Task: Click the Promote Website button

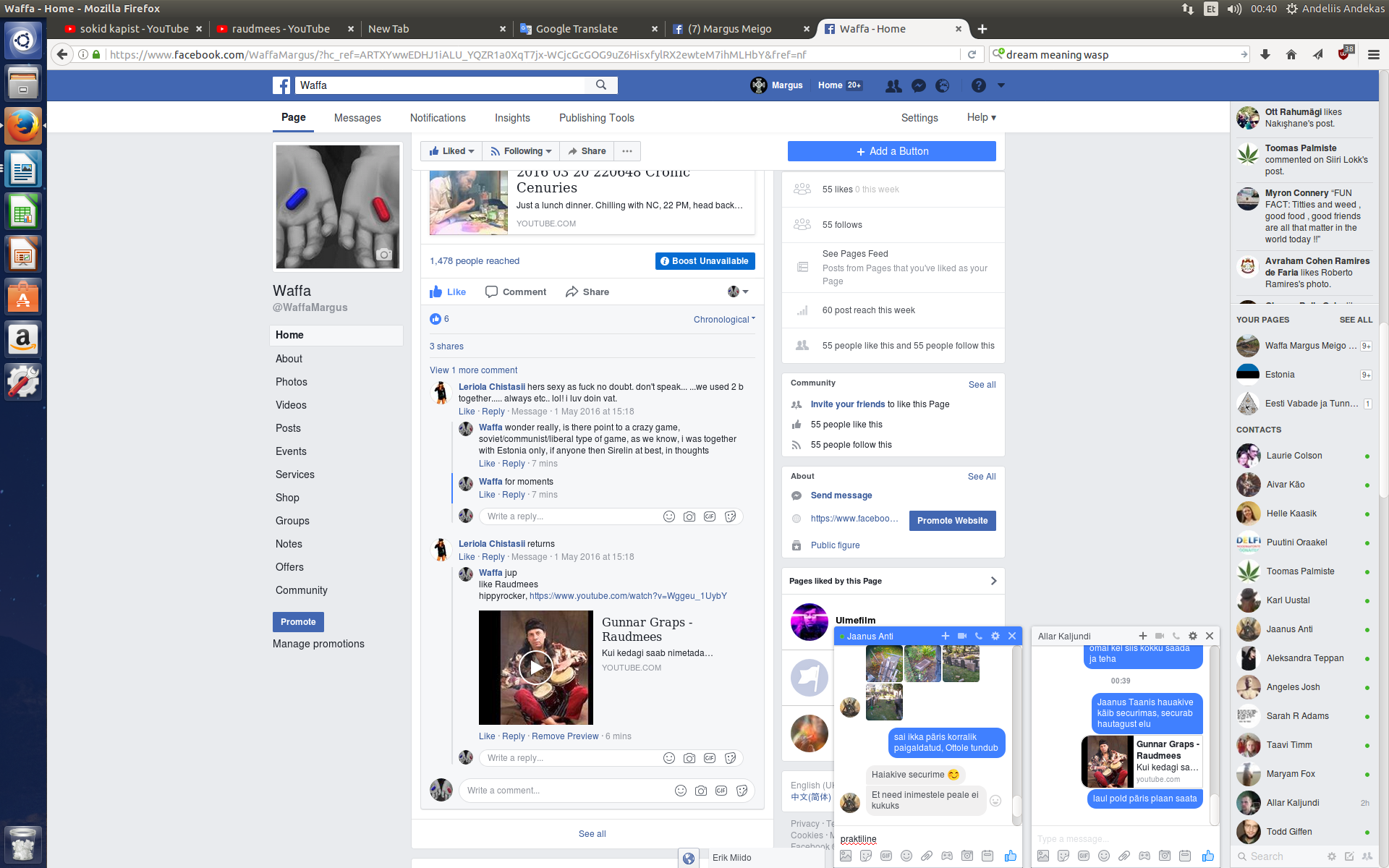Action: click(x=952, y=521)
